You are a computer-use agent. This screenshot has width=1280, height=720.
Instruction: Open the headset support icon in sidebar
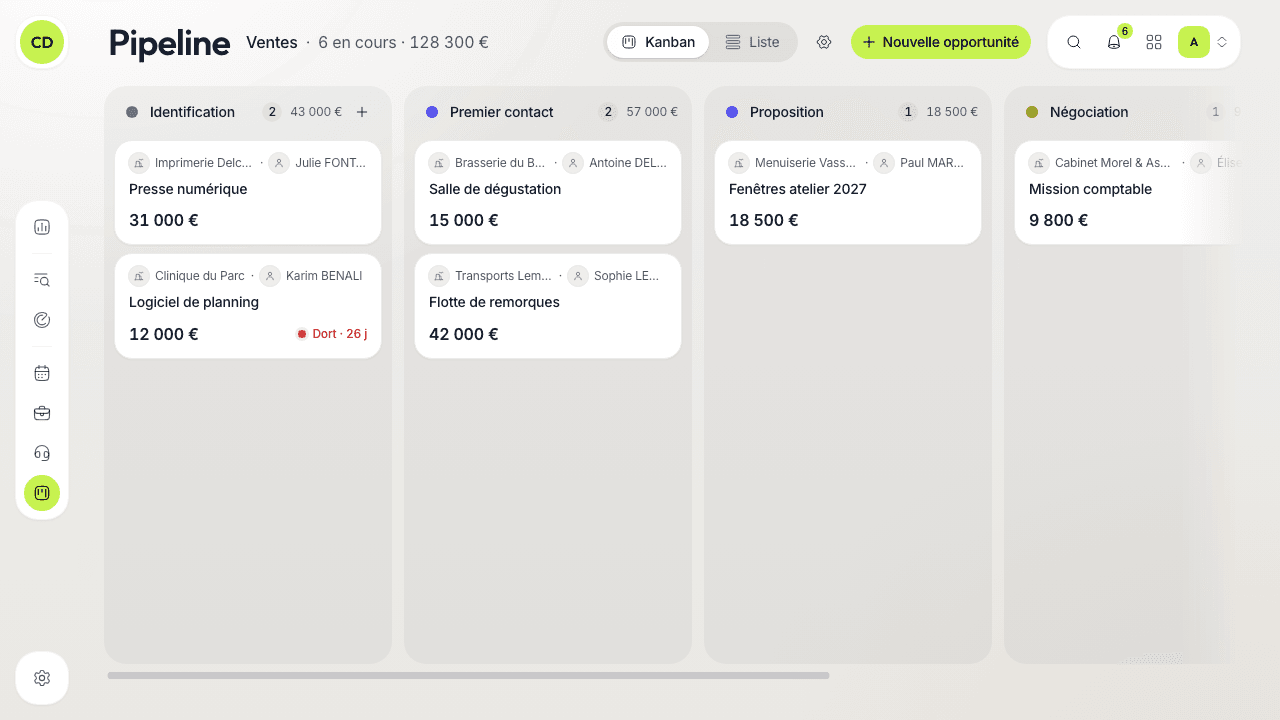point(42,453)
